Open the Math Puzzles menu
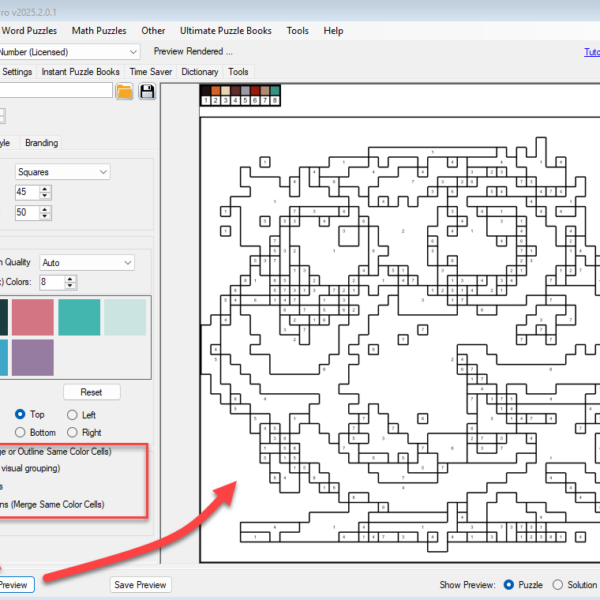 [99, 31]
